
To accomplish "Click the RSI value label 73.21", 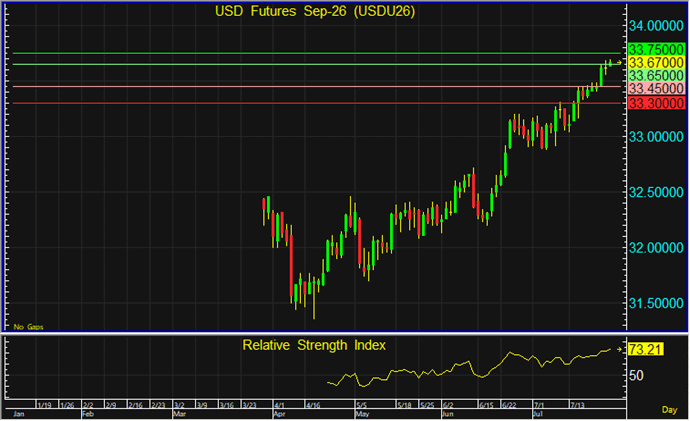I will tap(646, 350).
